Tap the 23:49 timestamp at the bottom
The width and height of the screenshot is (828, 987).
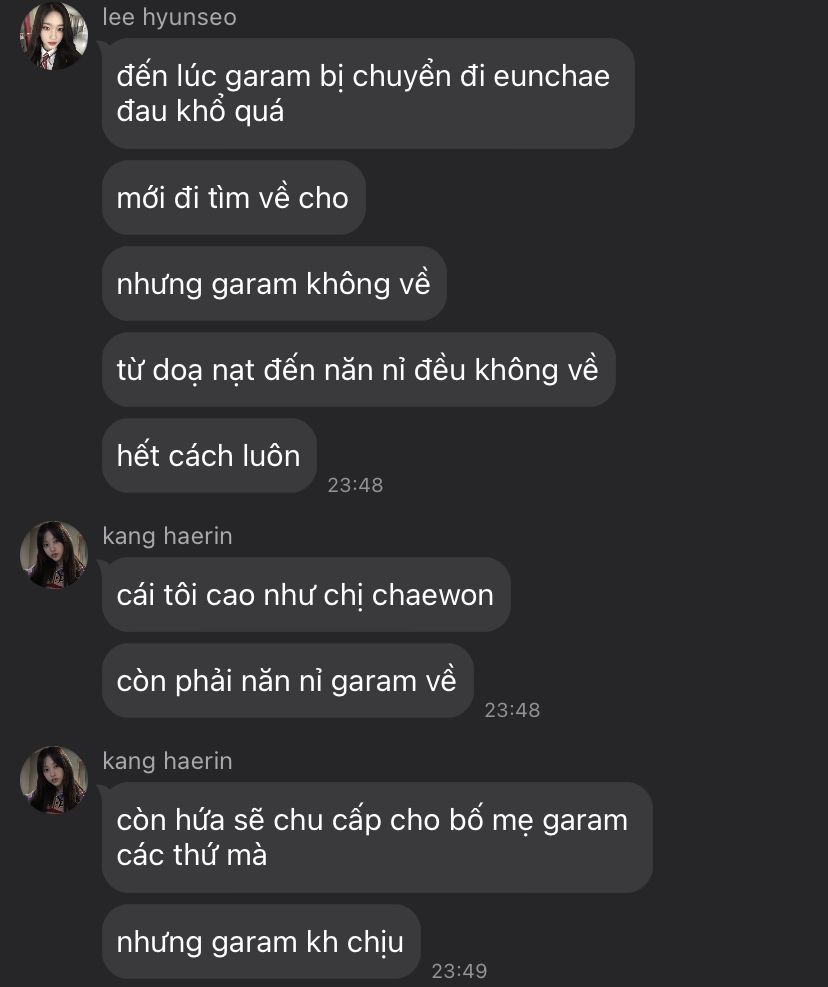pos(459,971)
